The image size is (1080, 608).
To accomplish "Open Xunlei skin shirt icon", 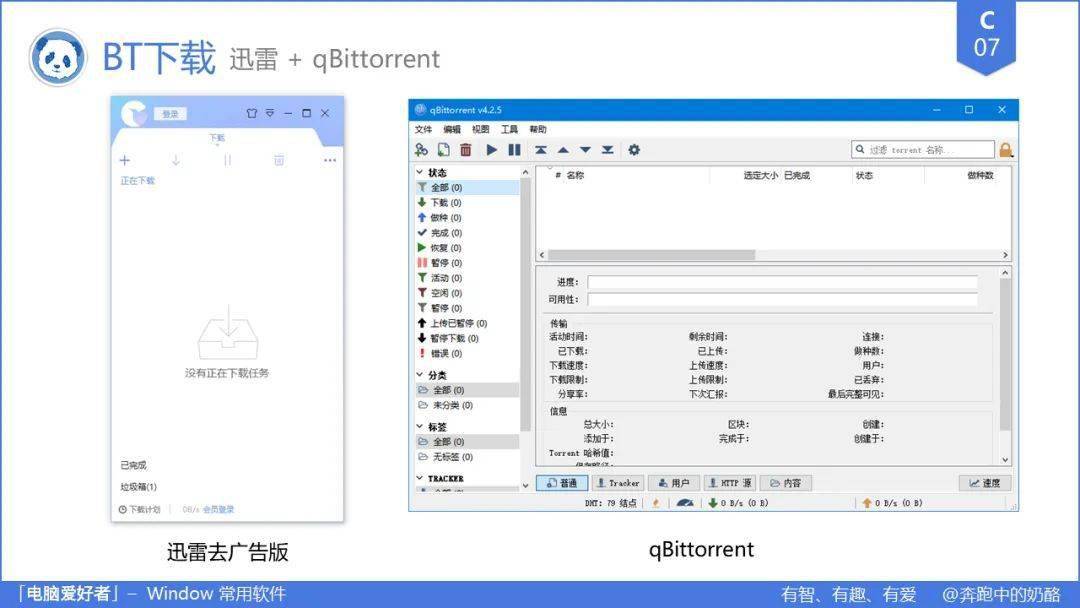I will (251, 113).
